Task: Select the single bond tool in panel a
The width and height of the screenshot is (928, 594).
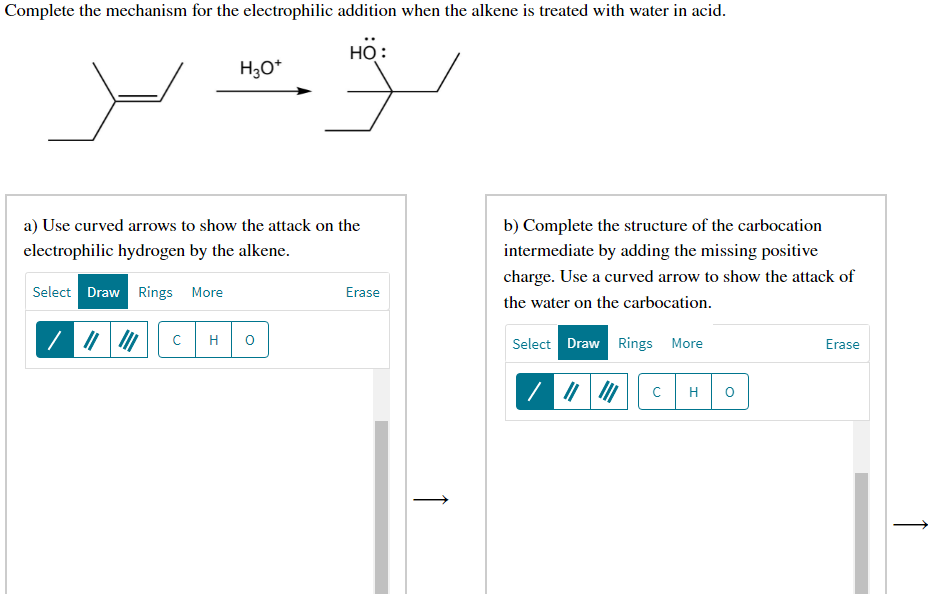Action: [x=54, y=340]
